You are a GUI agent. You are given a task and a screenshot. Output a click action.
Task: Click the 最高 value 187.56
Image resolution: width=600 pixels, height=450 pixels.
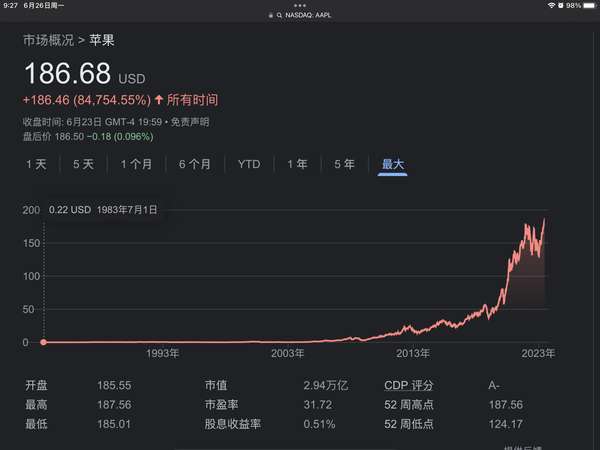click(x=114, y=404)
